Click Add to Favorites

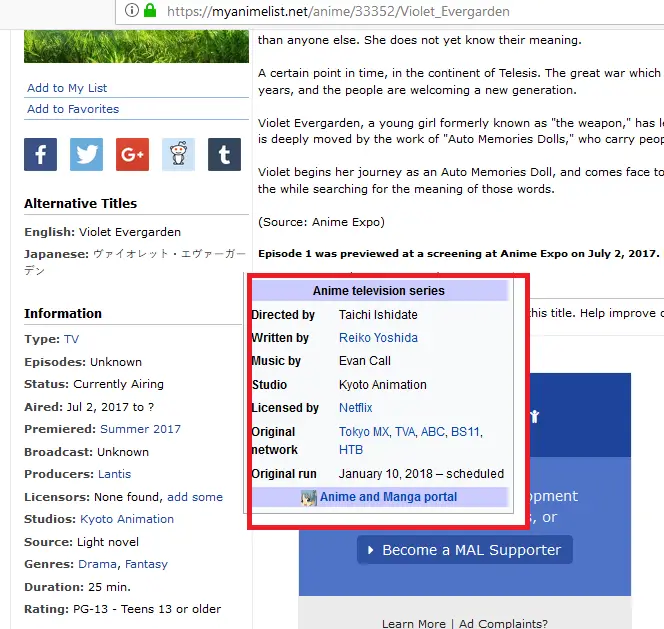(73, 109)
